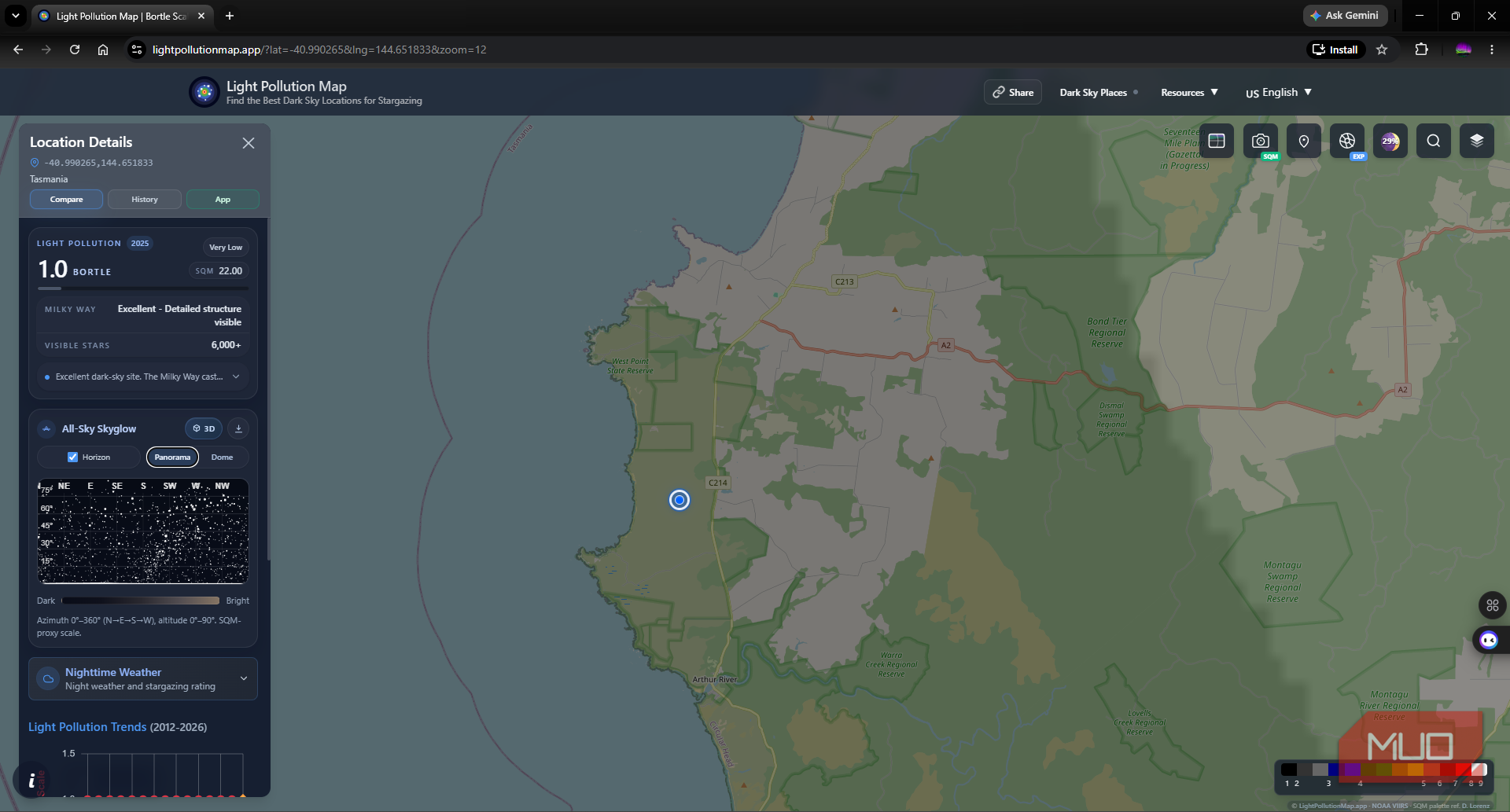Image resolution: width=1510 pixels, height=812 pixels.
Task: Click the Share button
Action: point(1013,92)
